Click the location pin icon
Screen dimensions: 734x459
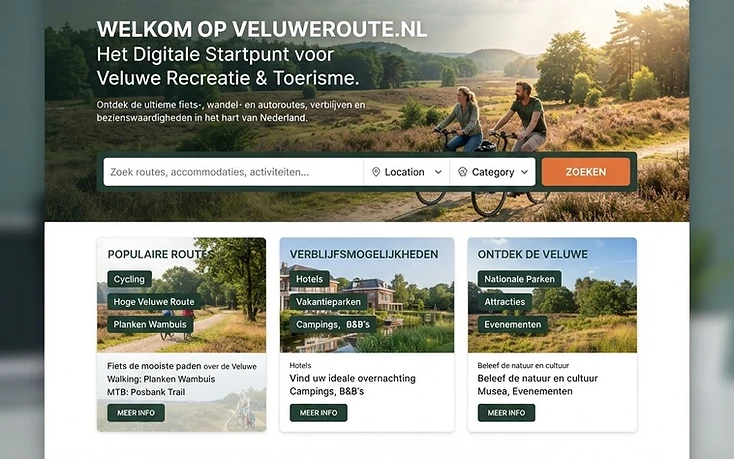click(375, 172)
